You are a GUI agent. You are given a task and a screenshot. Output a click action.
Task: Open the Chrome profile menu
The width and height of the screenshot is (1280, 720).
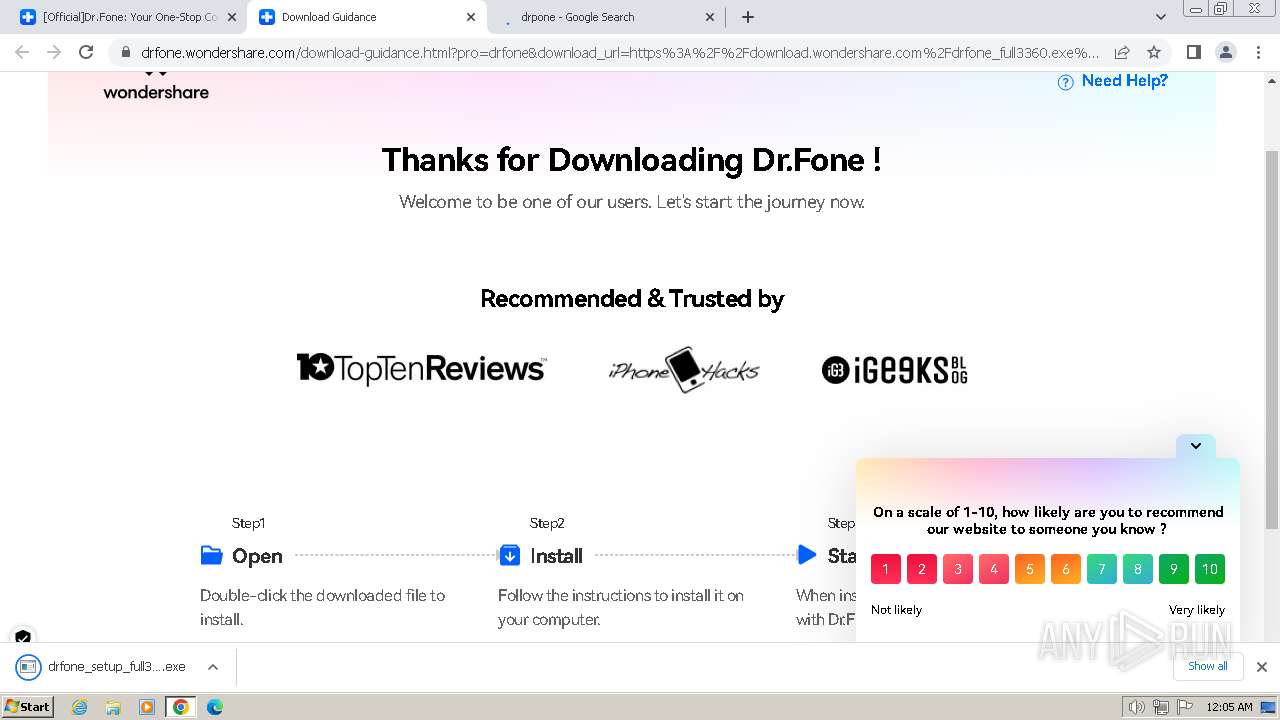pyautogui.click(x=1225, y=52)
